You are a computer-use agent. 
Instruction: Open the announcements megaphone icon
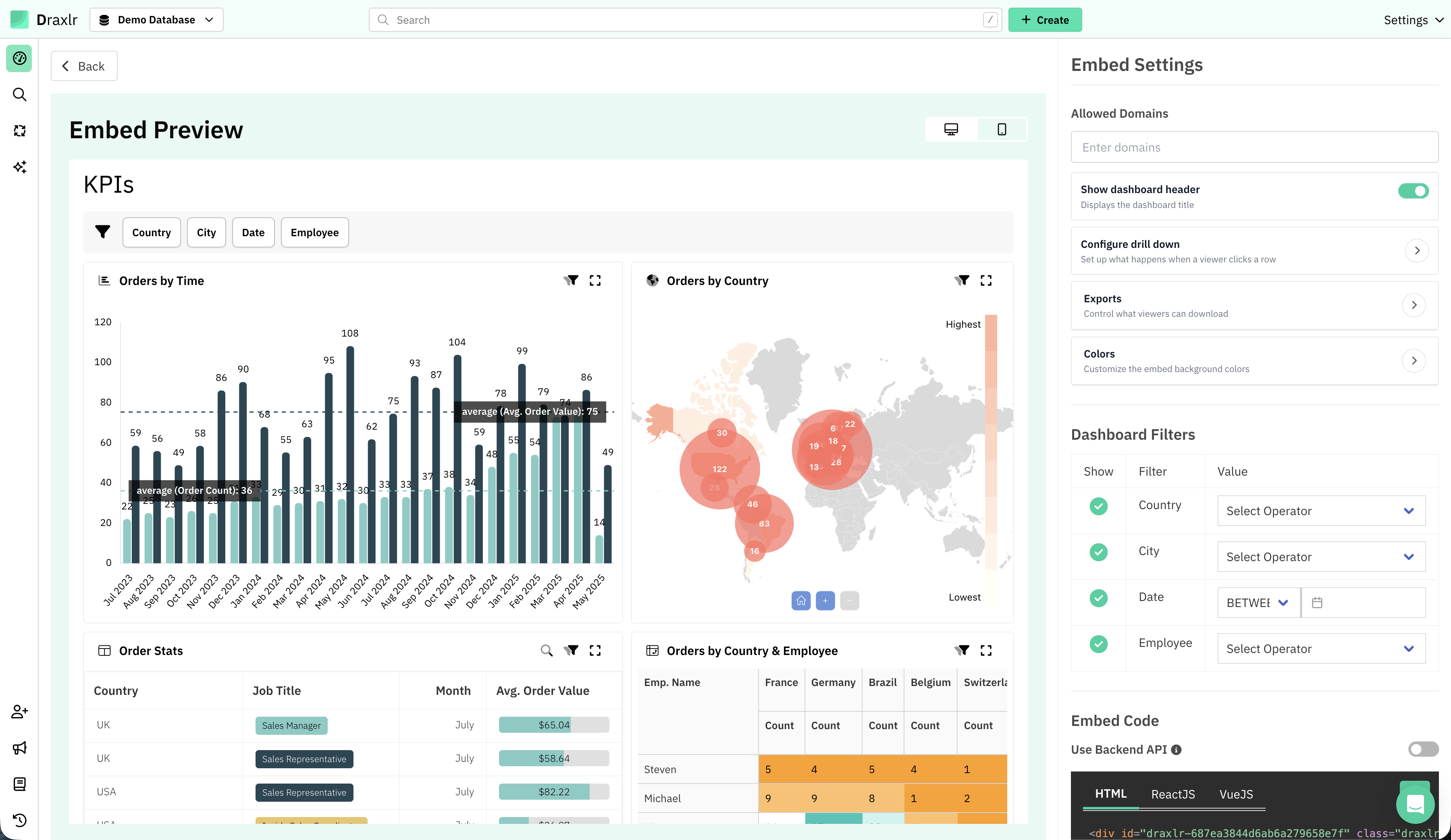click(20, 748)
